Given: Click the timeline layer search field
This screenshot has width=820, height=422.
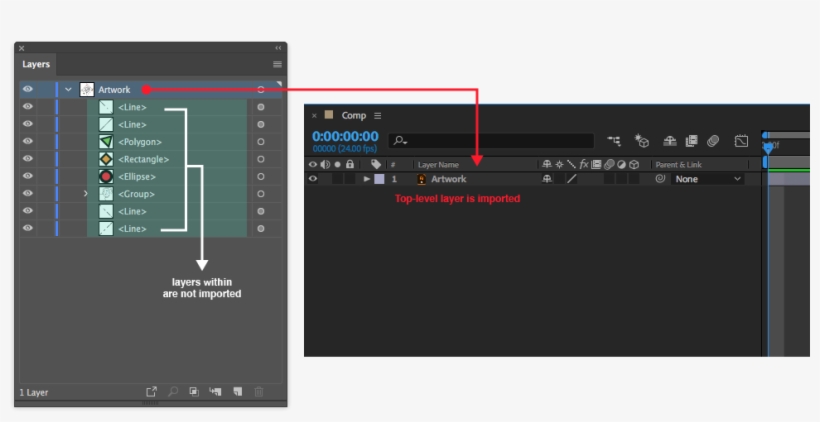Looking at the screenshot, I should 491,140.
